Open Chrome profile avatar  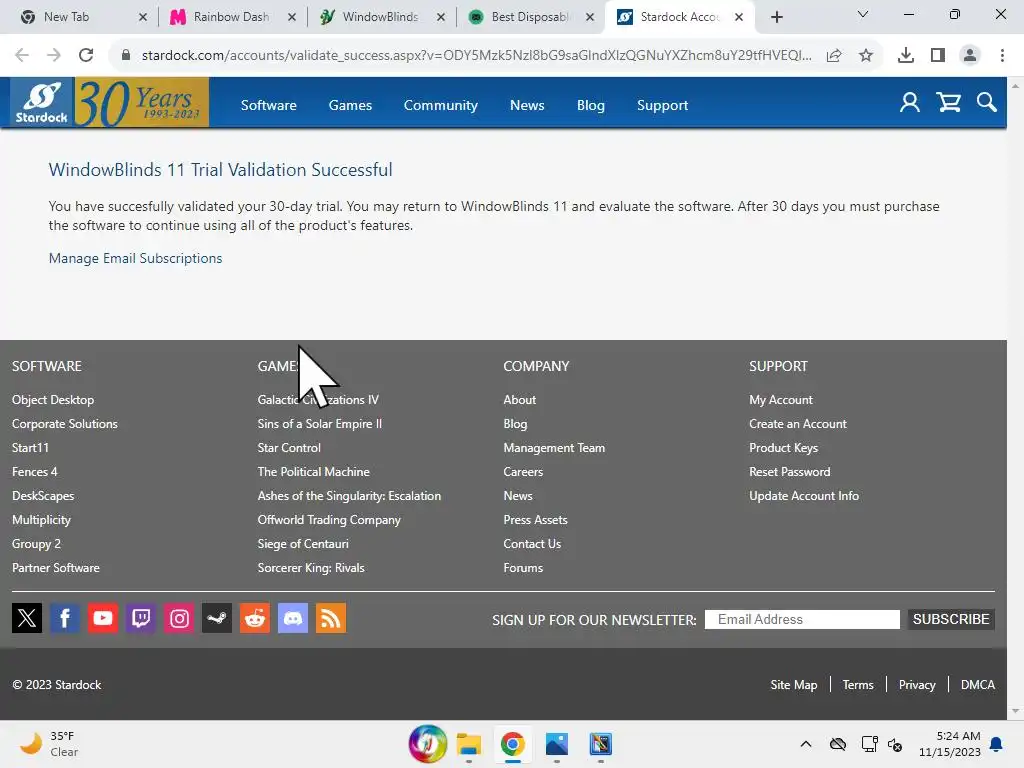970,56
